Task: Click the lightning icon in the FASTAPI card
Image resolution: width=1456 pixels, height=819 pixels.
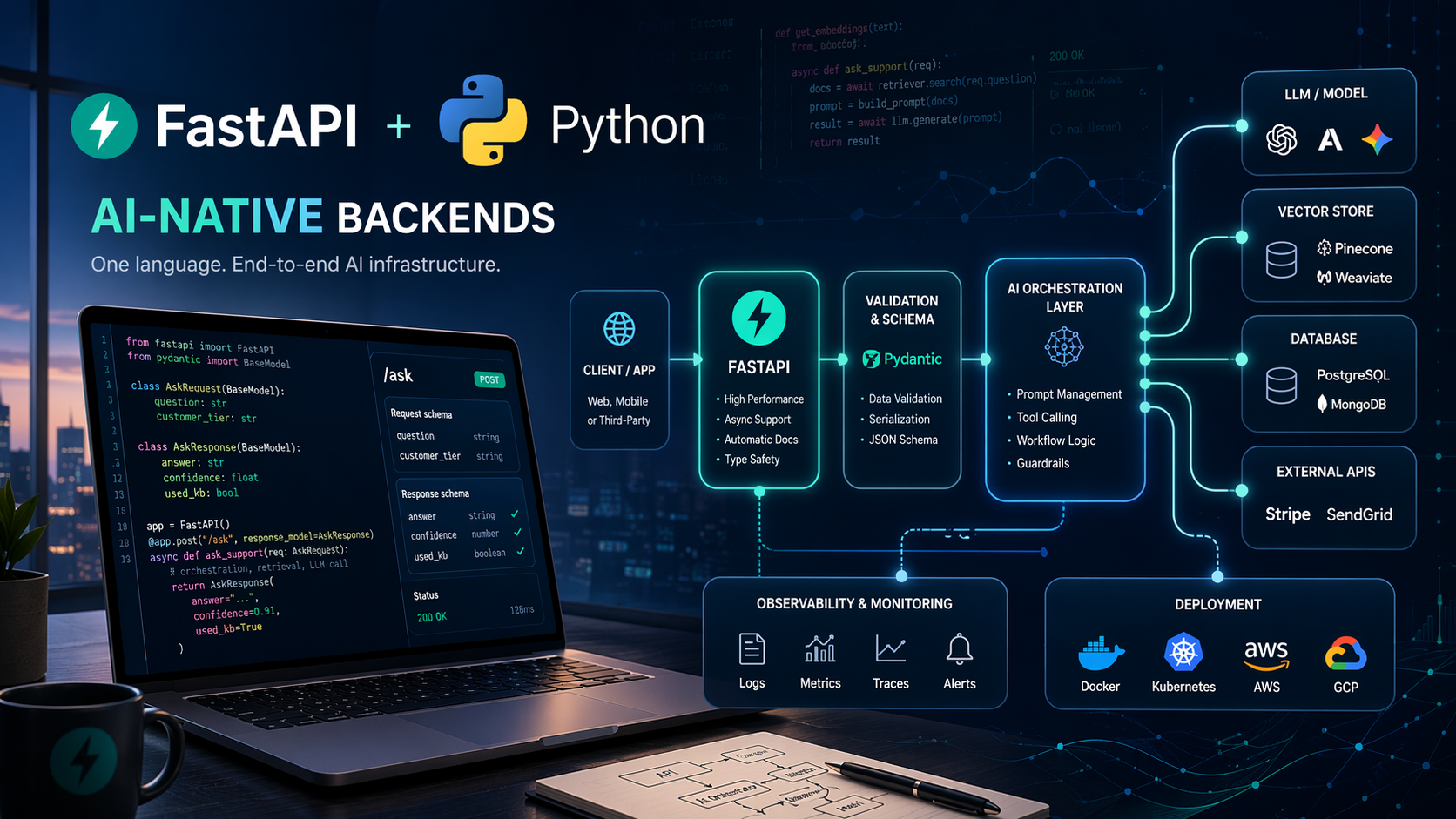Action: pos(758,318)
